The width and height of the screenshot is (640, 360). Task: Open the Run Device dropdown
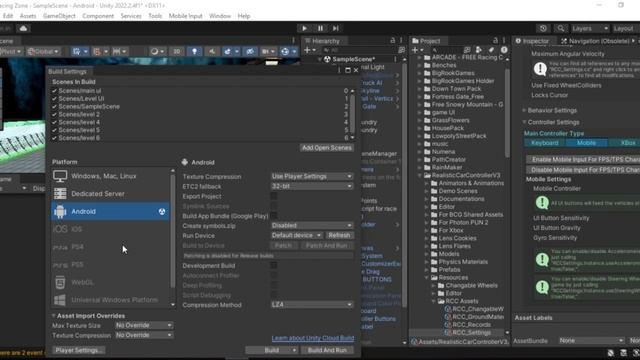[297, 236]
